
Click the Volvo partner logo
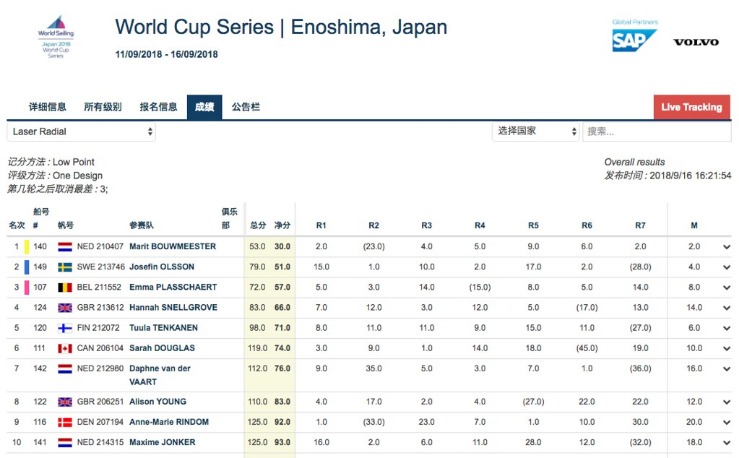point(695,42)
